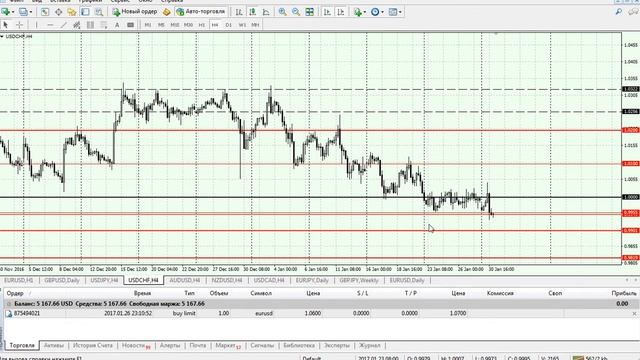This screenshot has width=640, height=360.
Task: Expand the Indicators dropdown arrow
Action: pyautogui.click(x=364, y=12)
